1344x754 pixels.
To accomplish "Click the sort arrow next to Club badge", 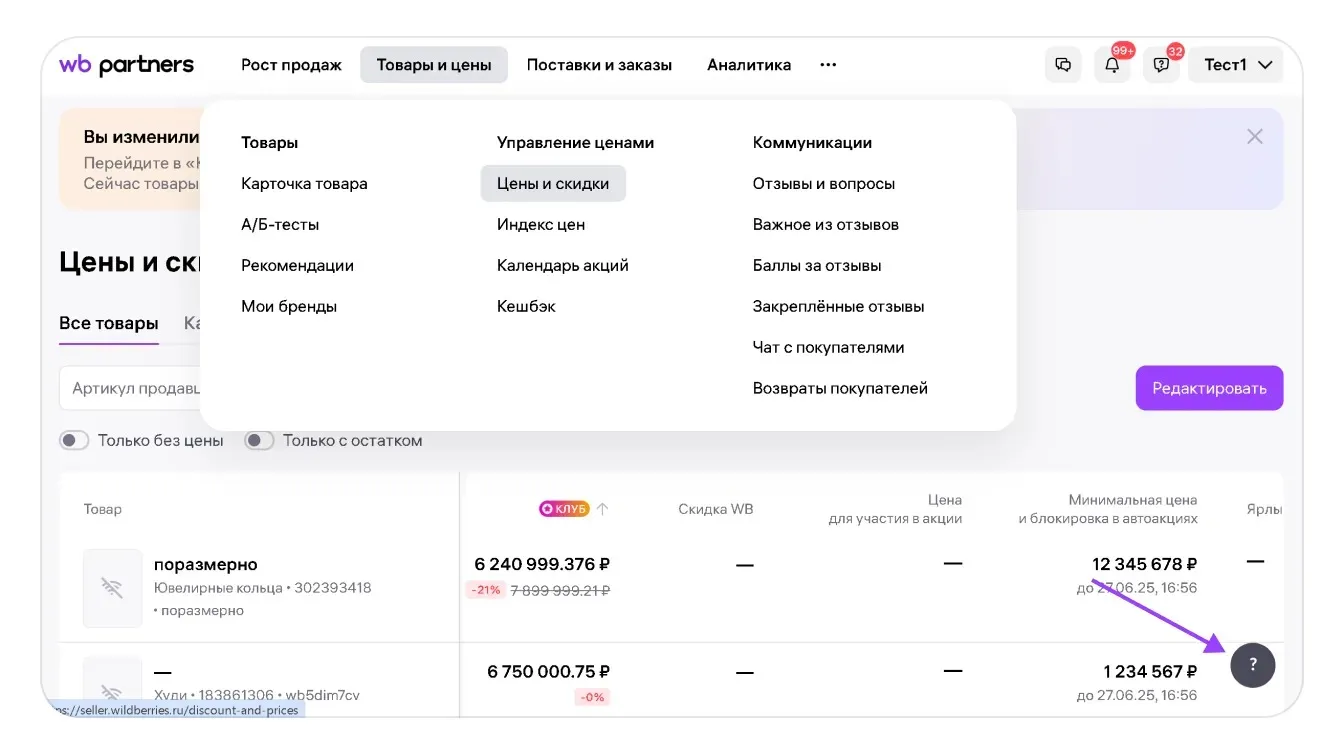I will 603,509.
